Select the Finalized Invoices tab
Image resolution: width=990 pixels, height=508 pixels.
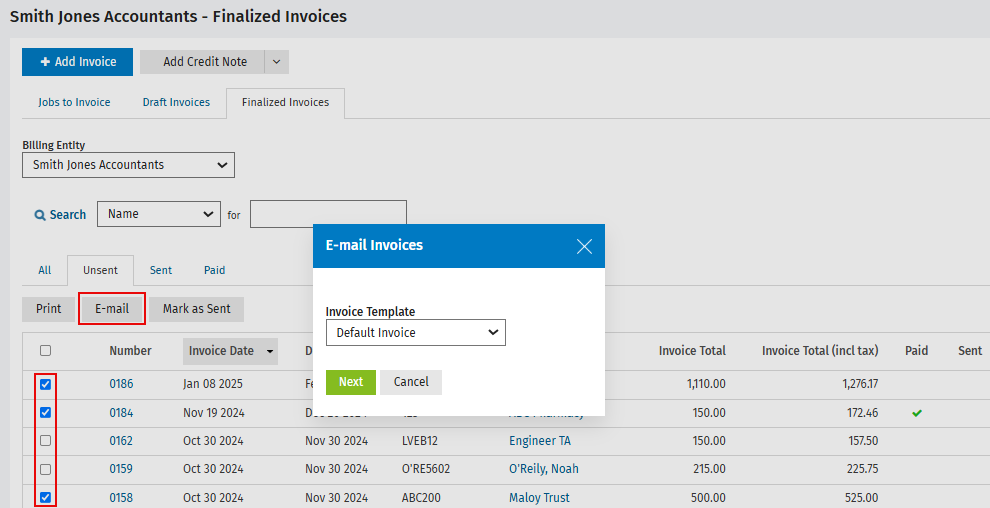point(285,102)
